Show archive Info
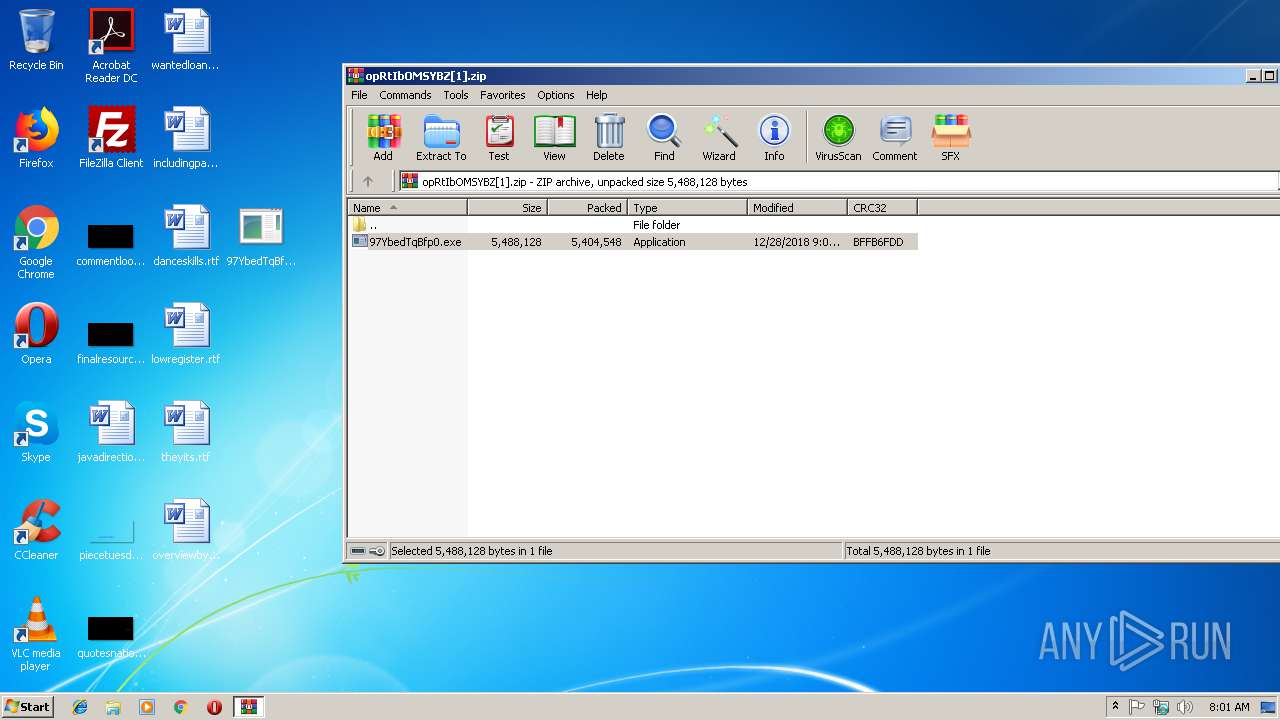The image size is (1280, 720). [774, 138]
